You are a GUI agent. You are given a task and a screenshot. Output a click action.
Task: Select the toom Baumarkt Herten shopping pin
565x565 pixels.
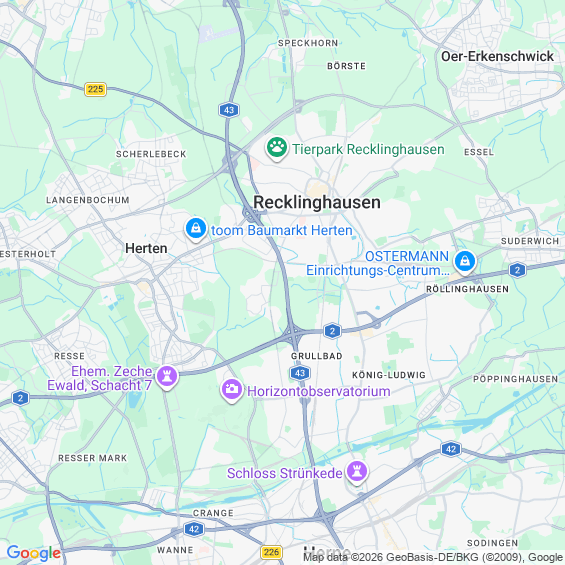(196, 229)
